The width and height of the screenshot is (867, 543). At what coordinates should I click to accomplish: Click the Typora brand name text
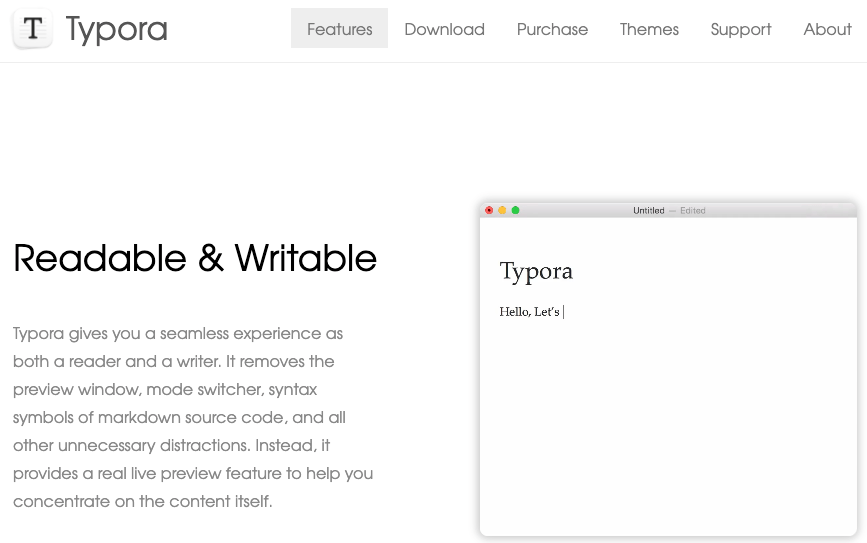[116, 29]
